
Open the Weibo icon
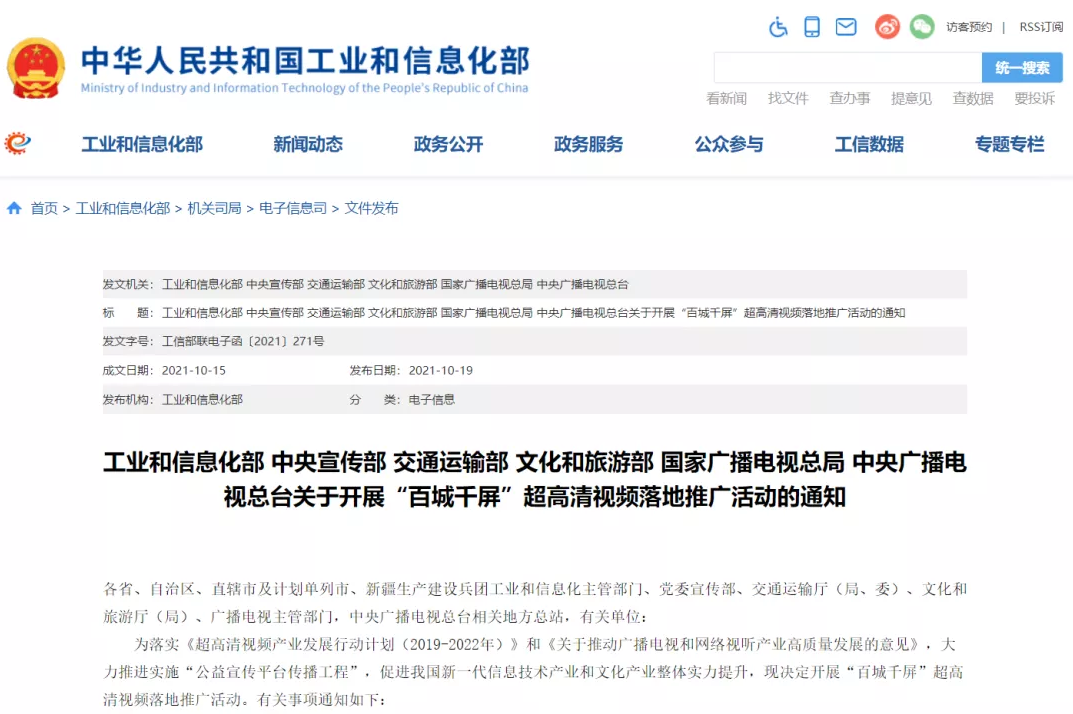[888, 27]
